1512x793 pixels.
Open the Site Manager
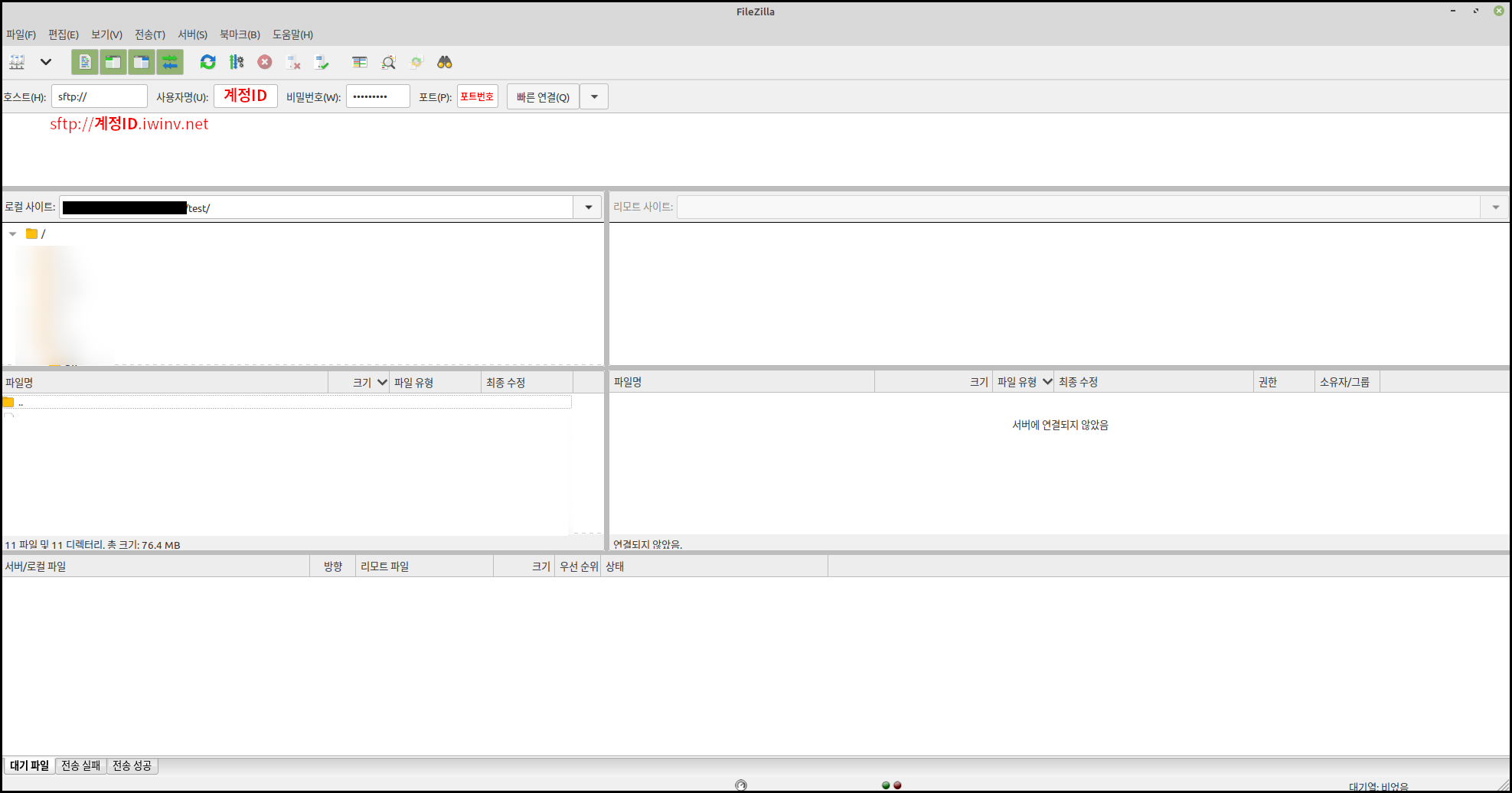point(17,62)
